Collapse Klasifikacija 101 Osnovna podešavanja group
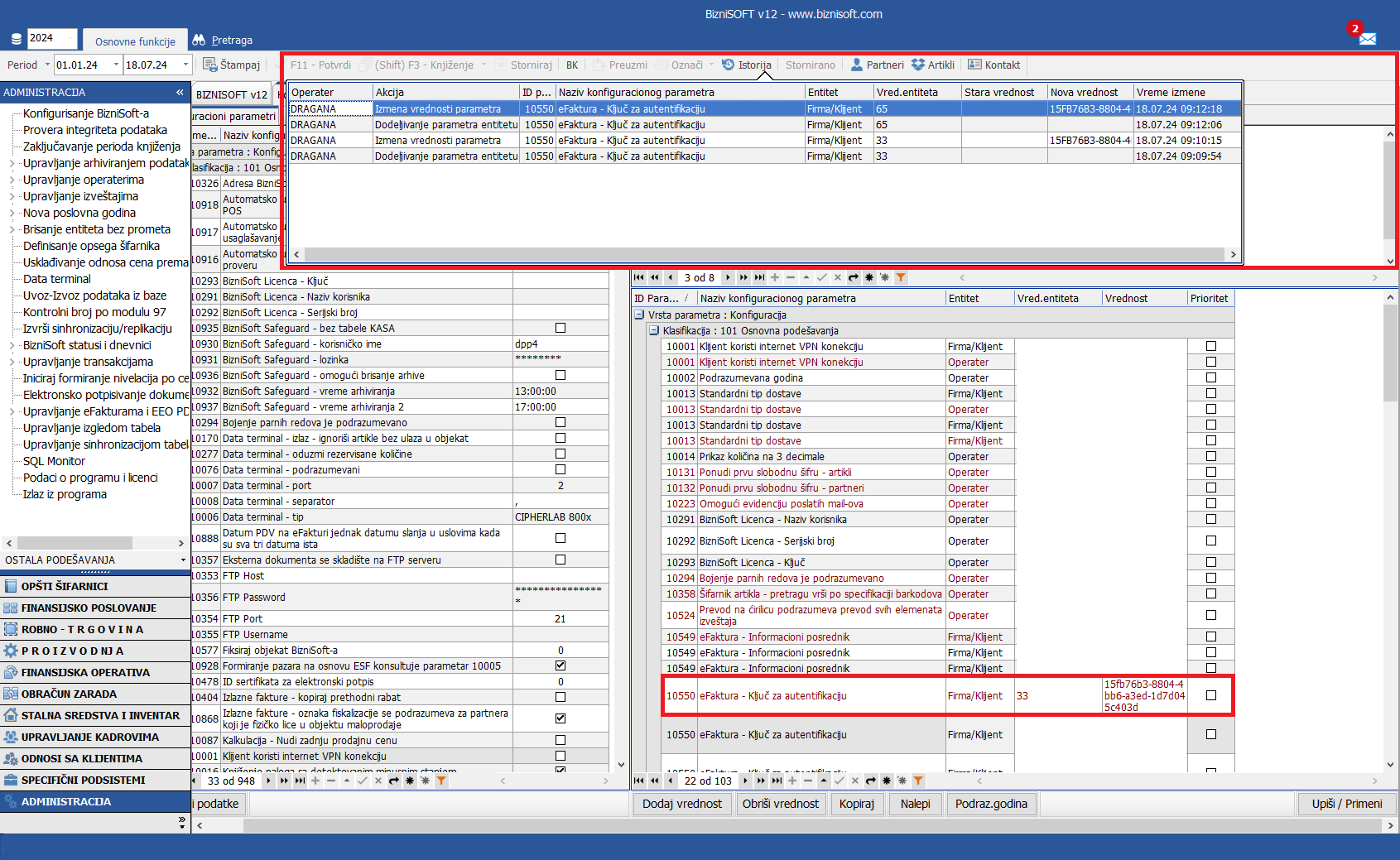The height and width of the screenshot is (860, 1400). pyautogui.click(x=654, y=330)
